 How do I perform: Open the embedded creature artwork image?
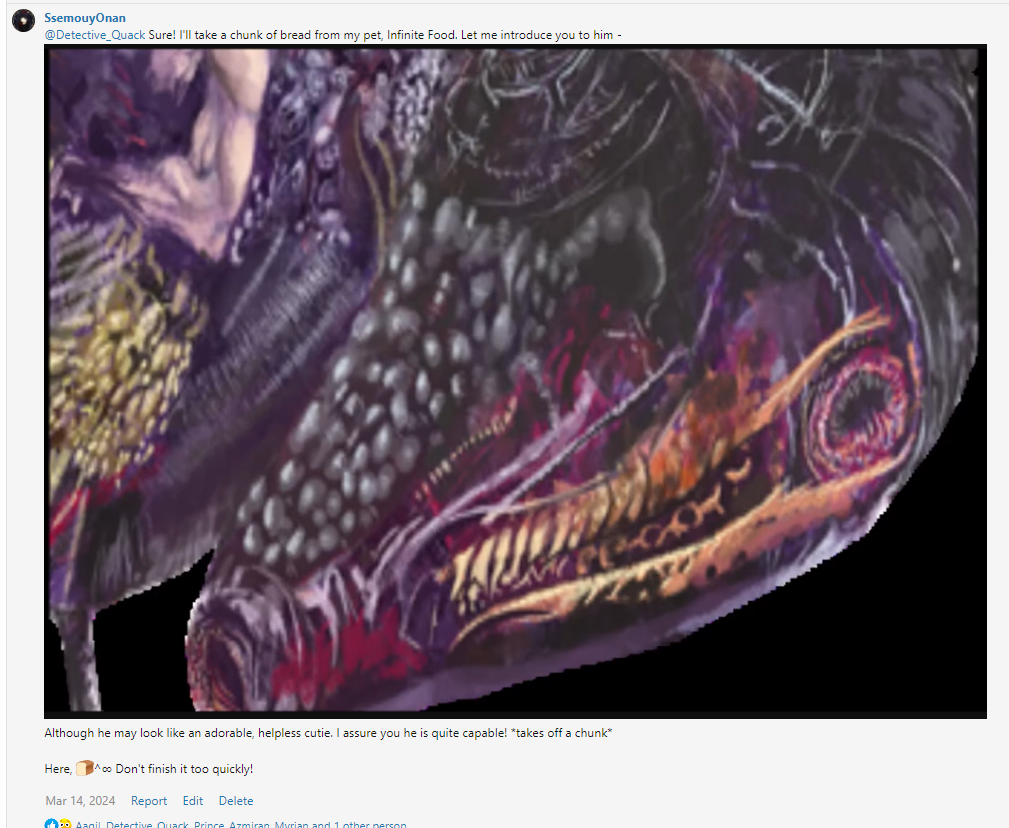(515, 380)
